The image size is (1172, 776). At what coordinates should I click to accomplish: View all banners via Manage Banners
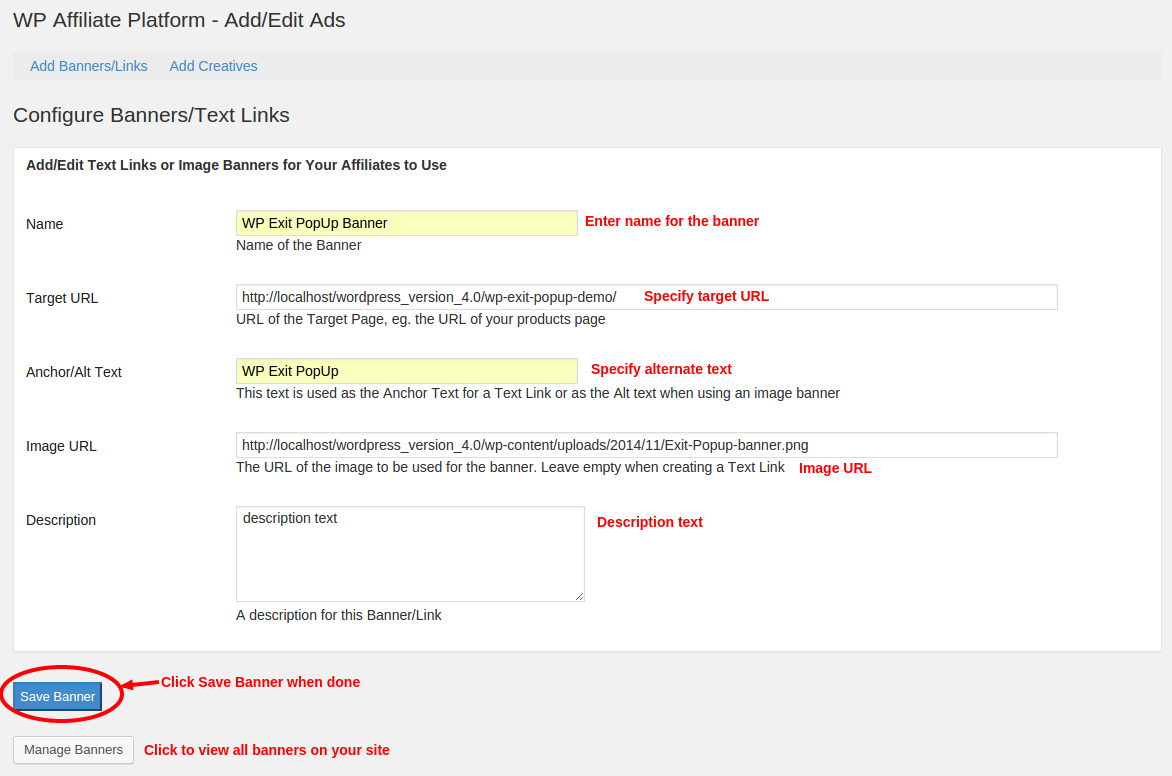click(72, 749)
